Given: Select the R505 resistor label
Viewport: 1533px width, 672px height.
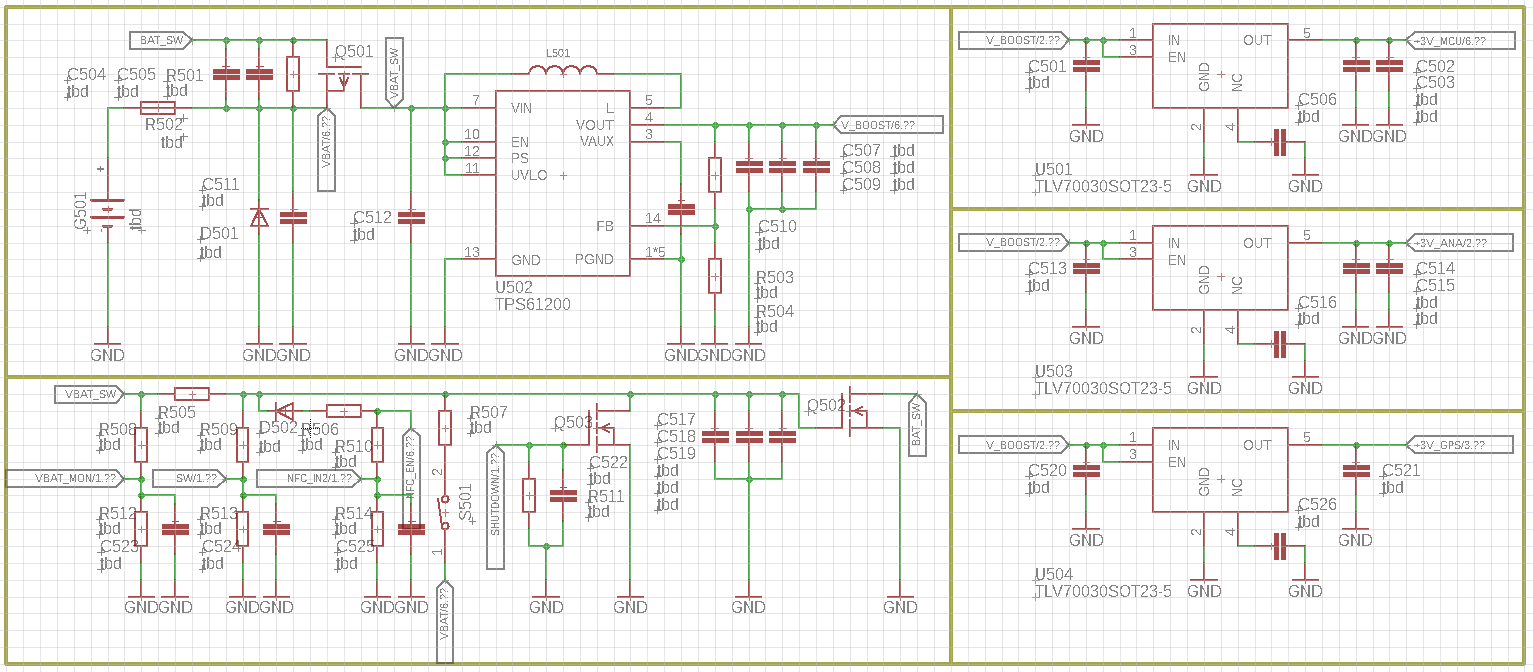Looking at the screenshot, I should tap(176, 412).
